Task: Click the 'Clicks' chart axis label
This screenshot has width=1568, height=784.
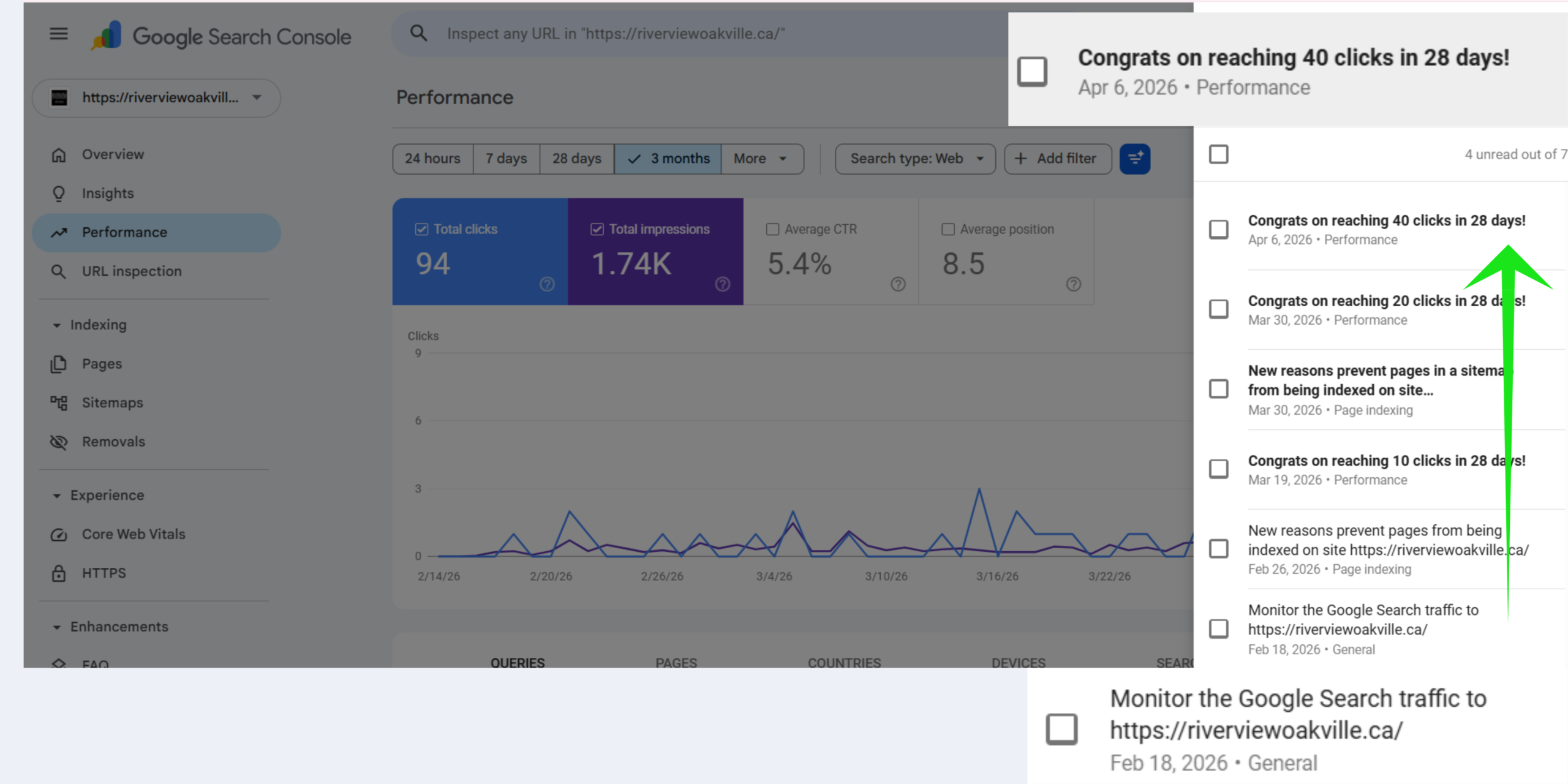Action: click(423, 336)
